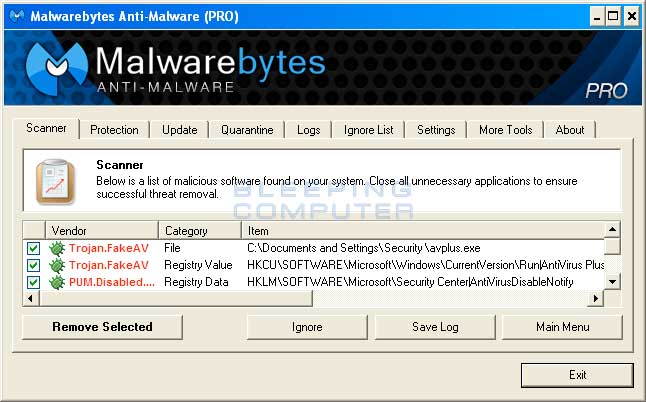The image size is (646, 402).
Task: Open the Ignore List tab
Action: point(369,130)
